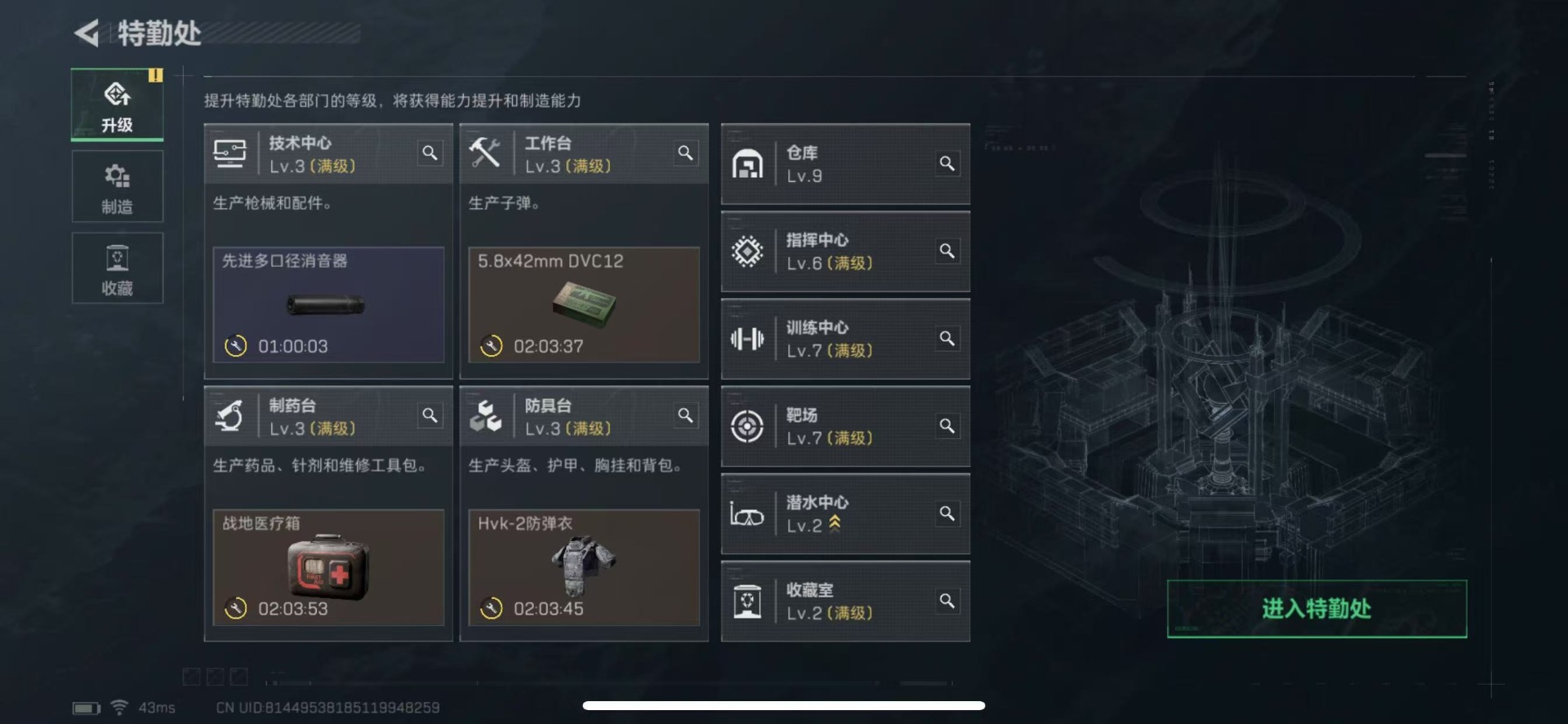The width and height of the screenshot is (1568, 724).
Task: Click the diving goggles icon for 潜水中心
Action: 747,514
